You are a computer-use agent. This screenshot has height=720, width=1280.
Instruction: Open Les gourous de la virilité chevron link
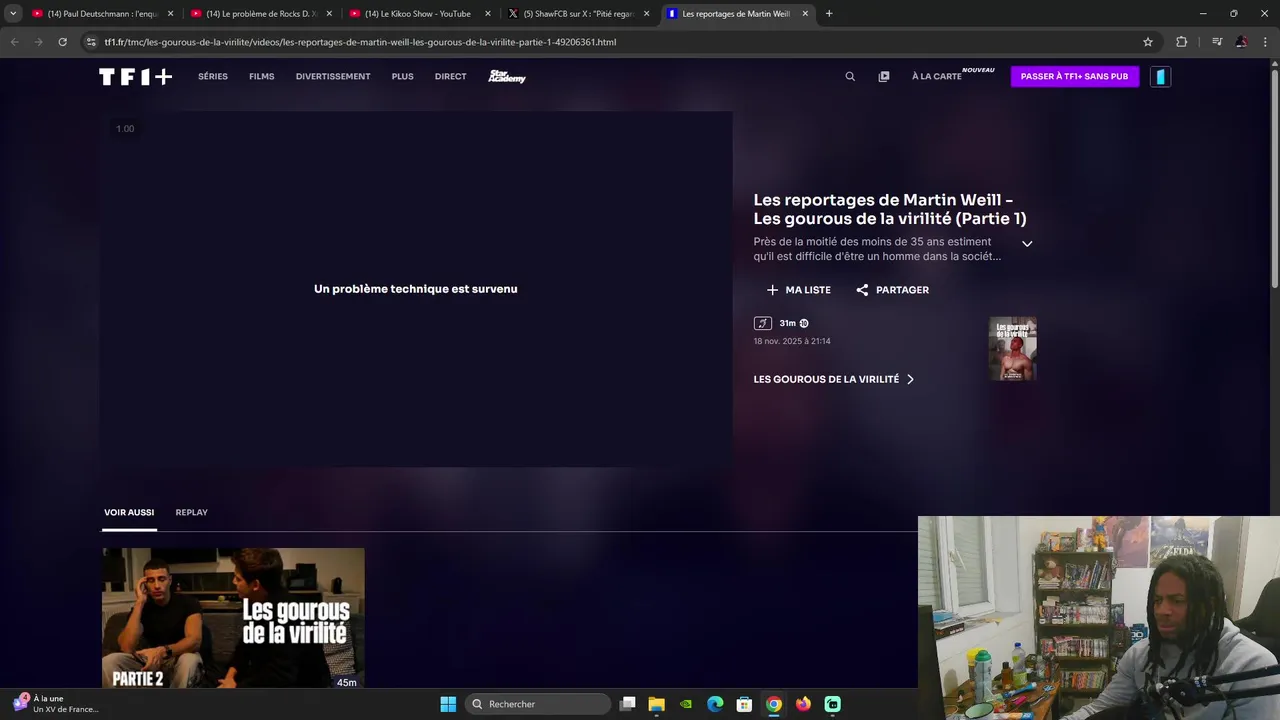pyautogui.click(x=833, y=379)
